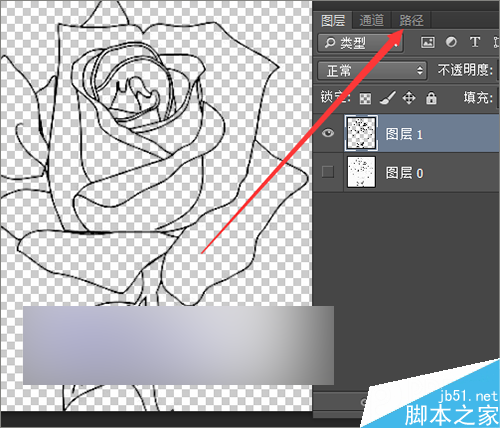
Task: Enable lock position move icon
Action: [409, 98]
